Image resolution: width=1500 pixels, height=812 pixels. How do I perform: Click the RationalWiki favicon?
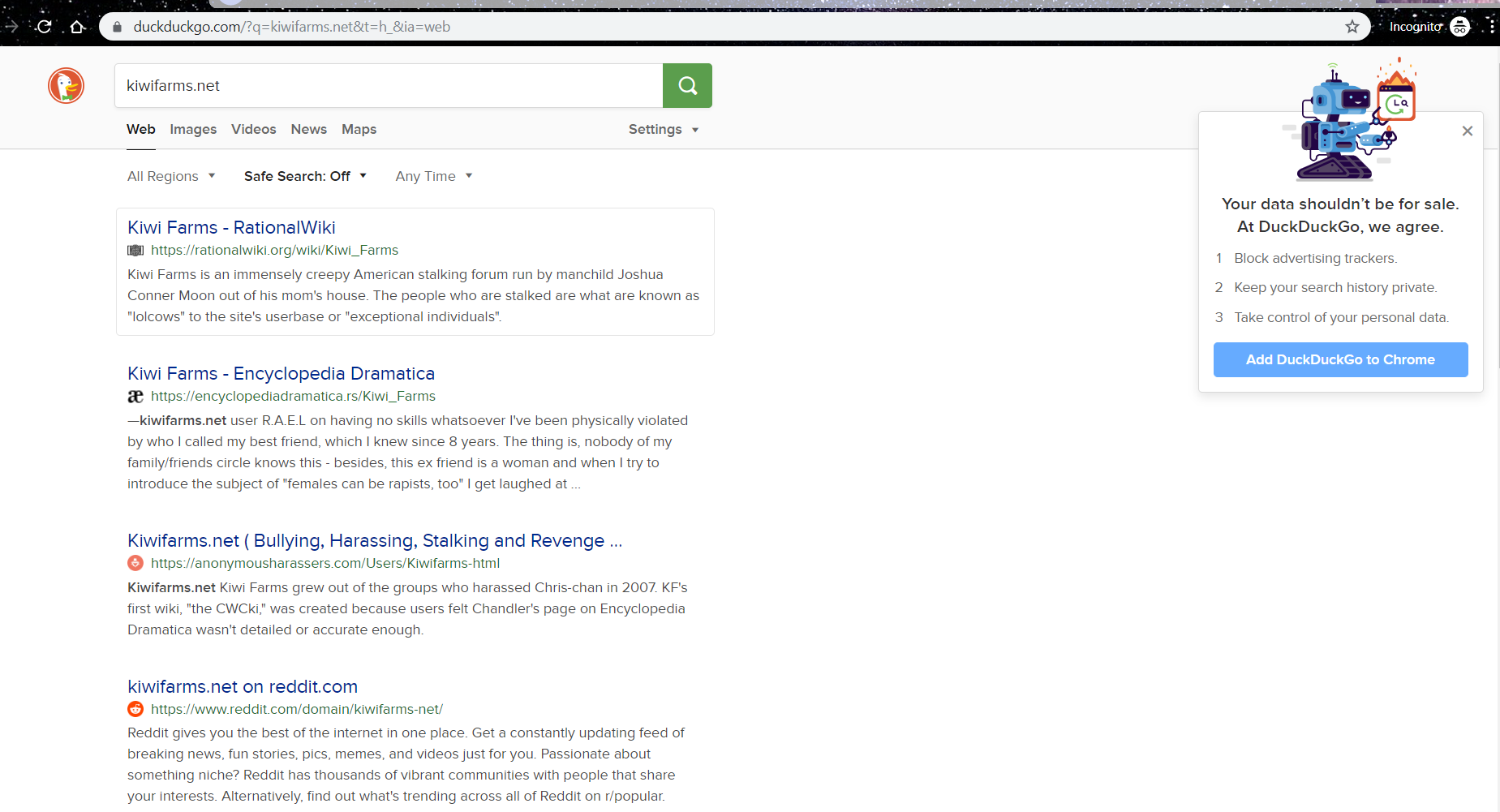point(135,251)
